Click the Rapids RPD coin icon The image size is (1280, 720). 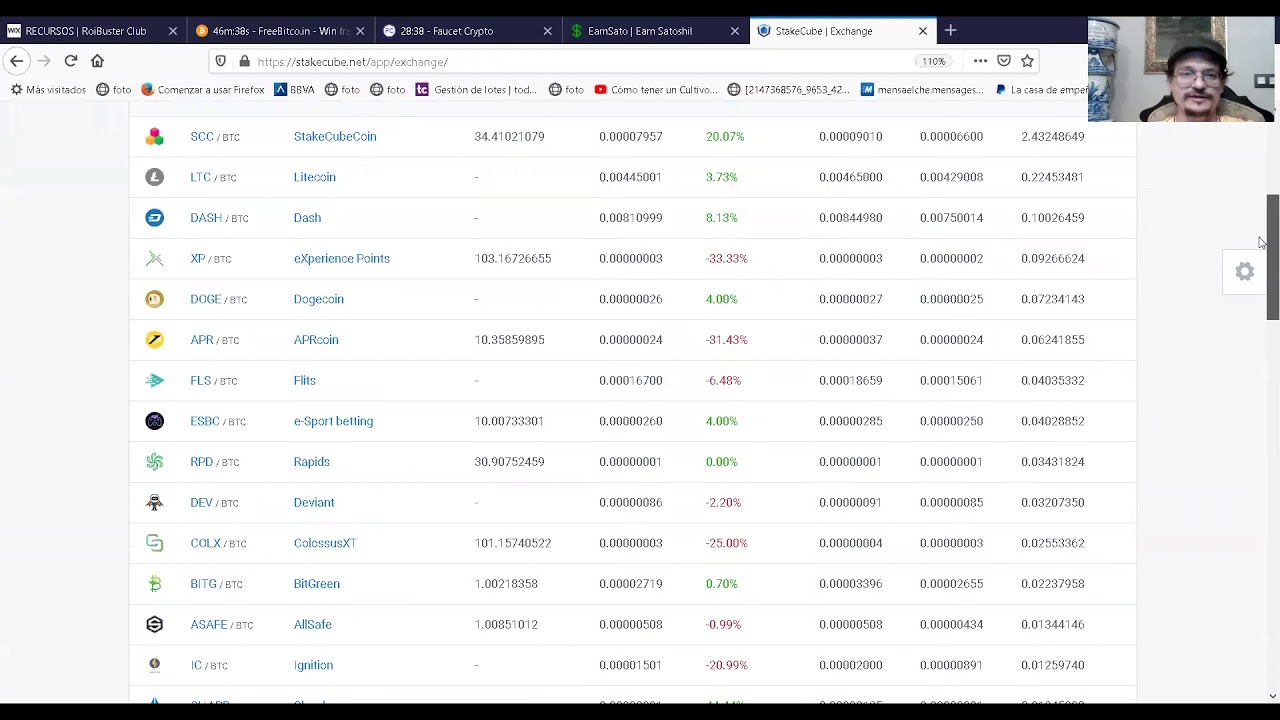154,462
